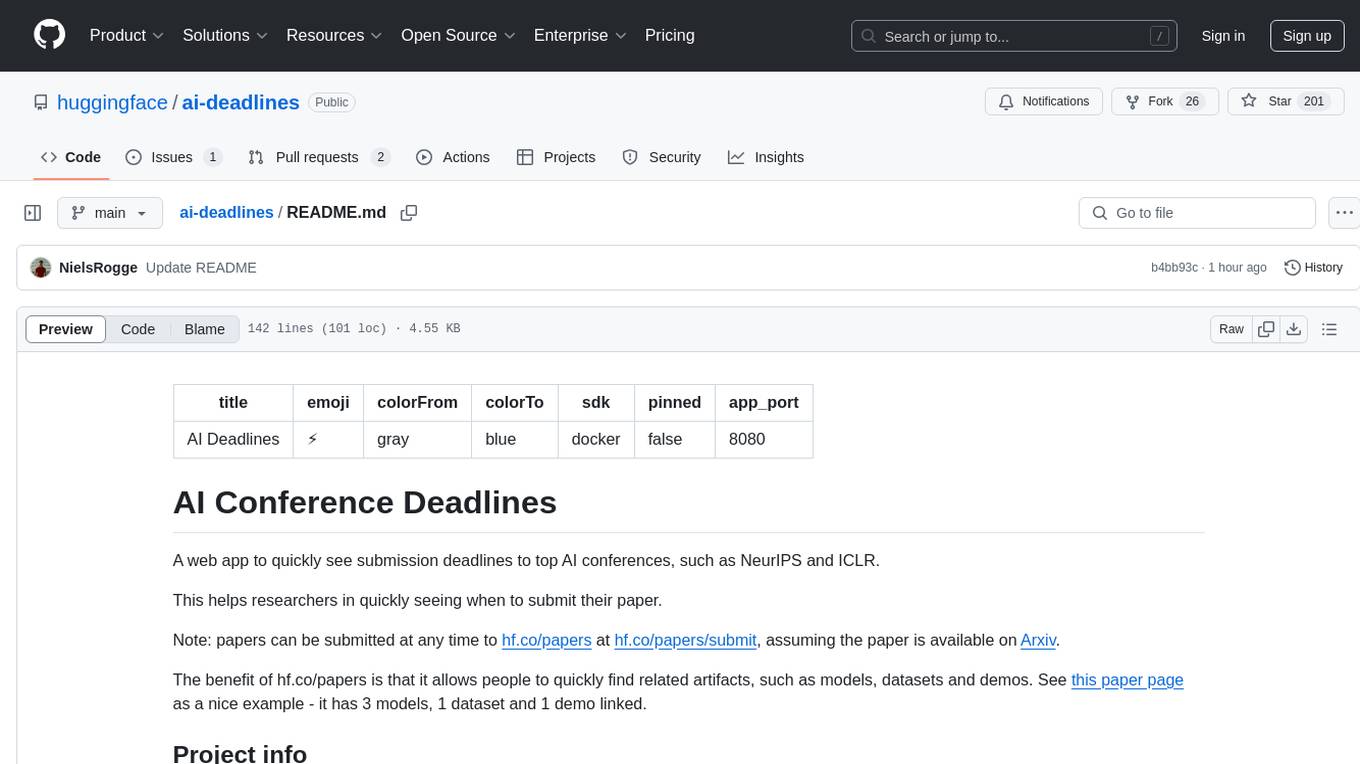Screen dimensions: 1360x764
Task: Switch to Blame view
Action: point(204,329)
